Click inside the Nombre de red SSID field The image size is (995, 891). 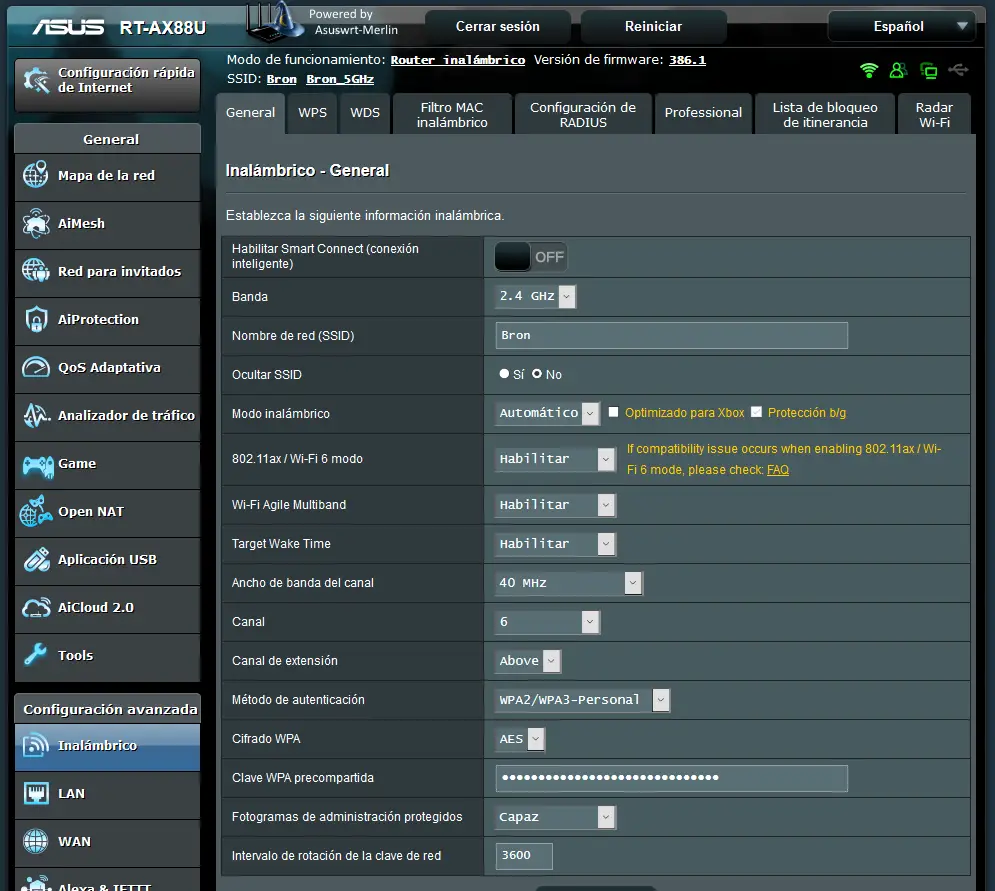(671, 335)
